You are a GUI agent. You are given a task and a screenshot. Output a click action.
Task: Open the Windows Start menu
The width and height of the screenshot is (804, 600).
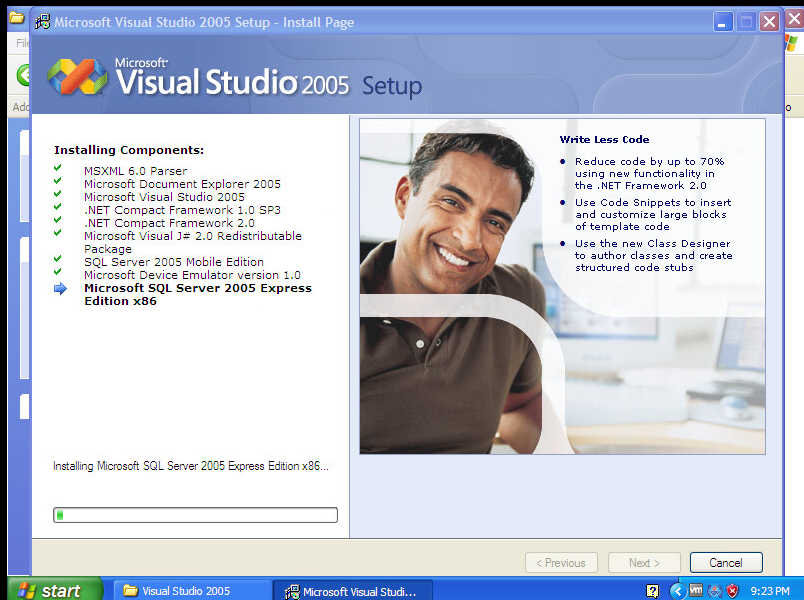point(52,590)
